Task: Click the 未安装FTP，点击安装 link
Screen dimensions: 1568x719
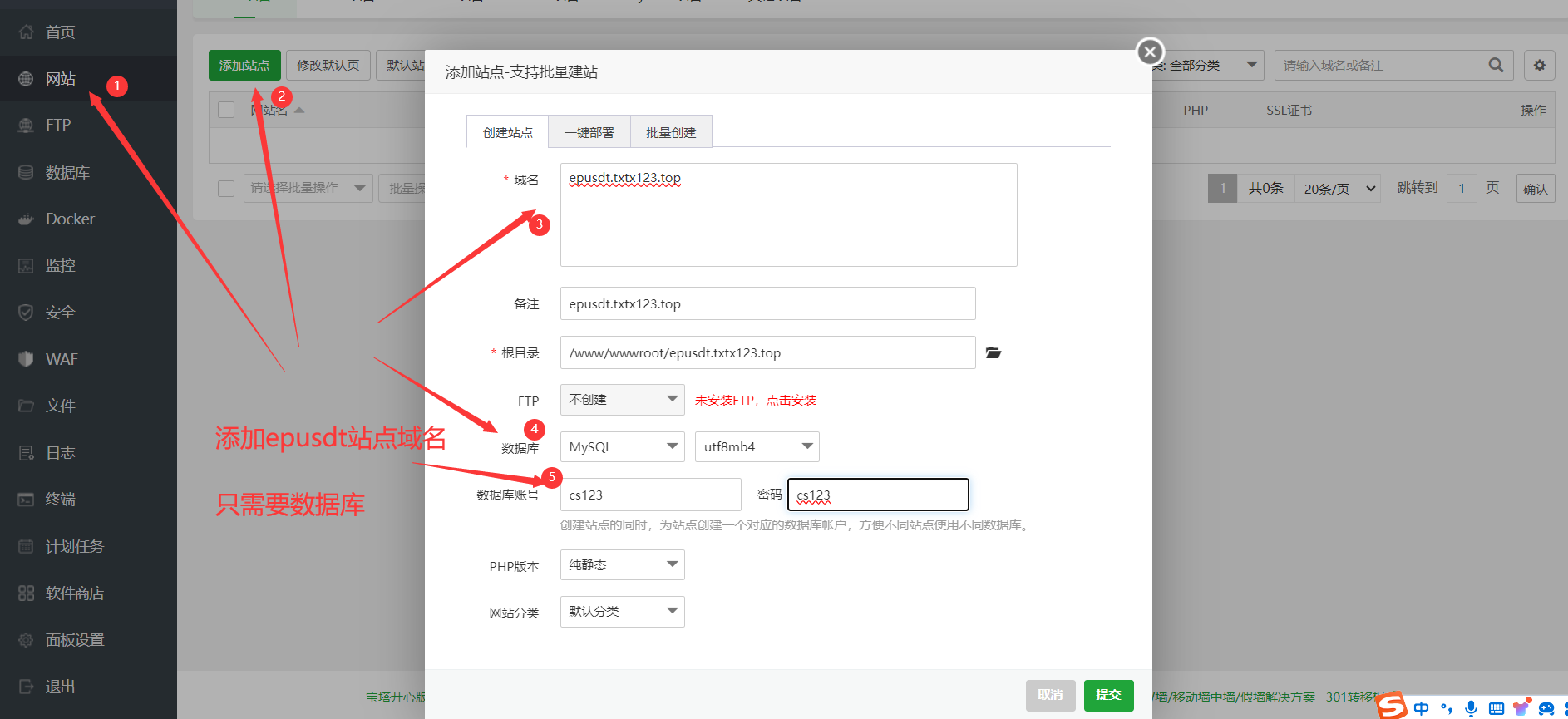Action: point(756,400)
